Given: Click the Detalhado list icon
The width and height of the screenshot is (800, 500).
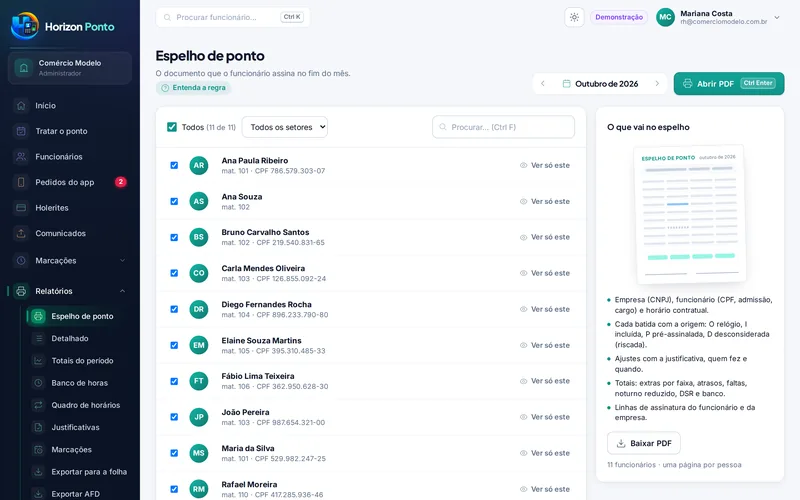Looking at the screenshot, I should click(x=38, y=338).
